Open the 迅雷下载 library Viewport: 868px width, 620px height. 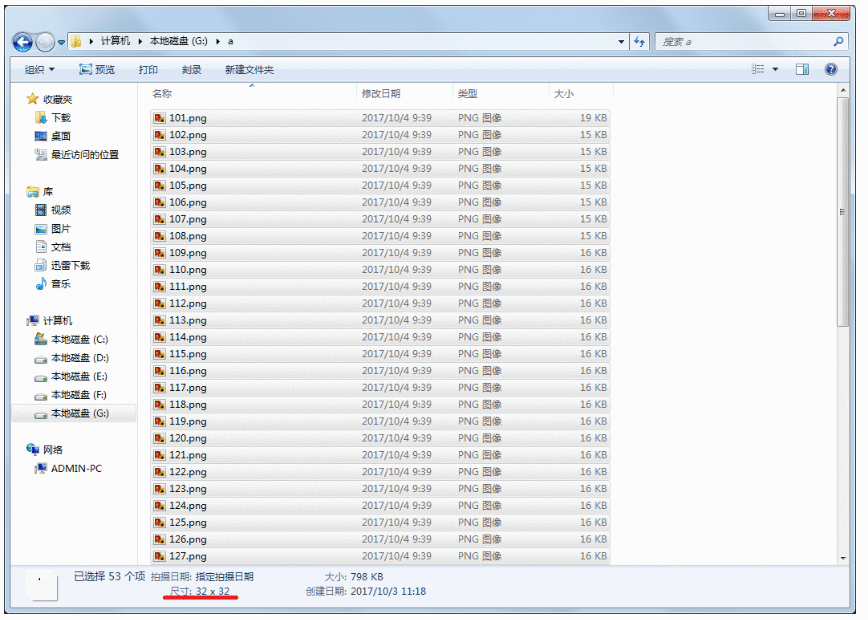click(70, 265)
